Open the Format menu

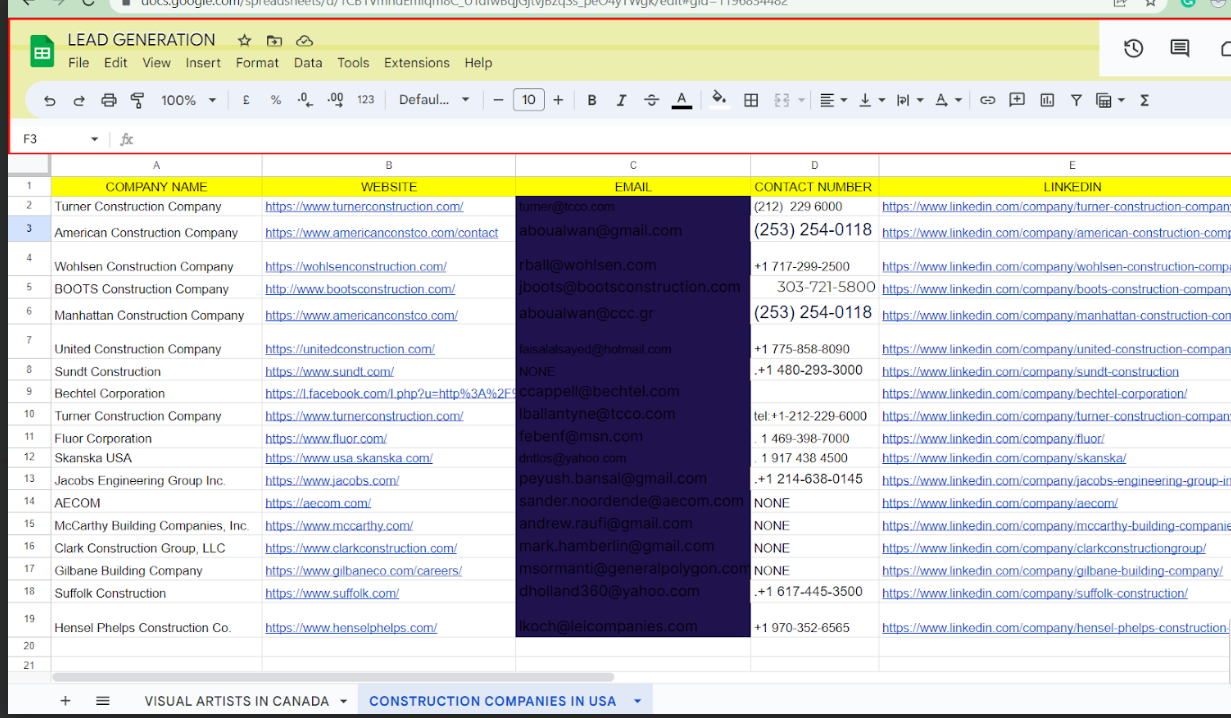point(257,63)
